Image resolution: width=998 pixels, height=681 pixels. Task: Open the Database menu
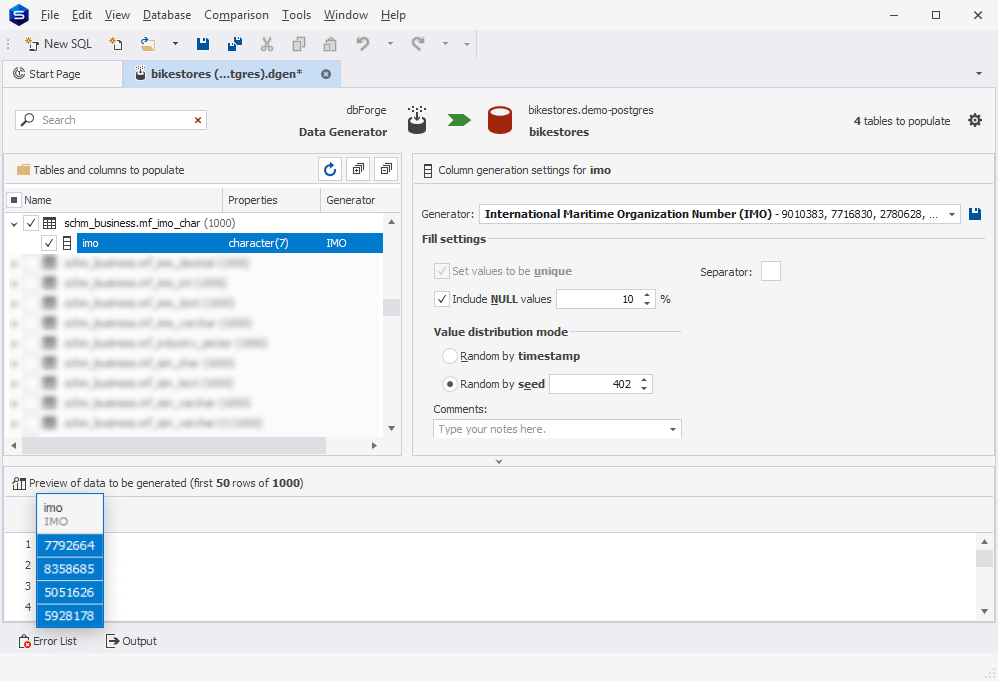click(167, 15)
